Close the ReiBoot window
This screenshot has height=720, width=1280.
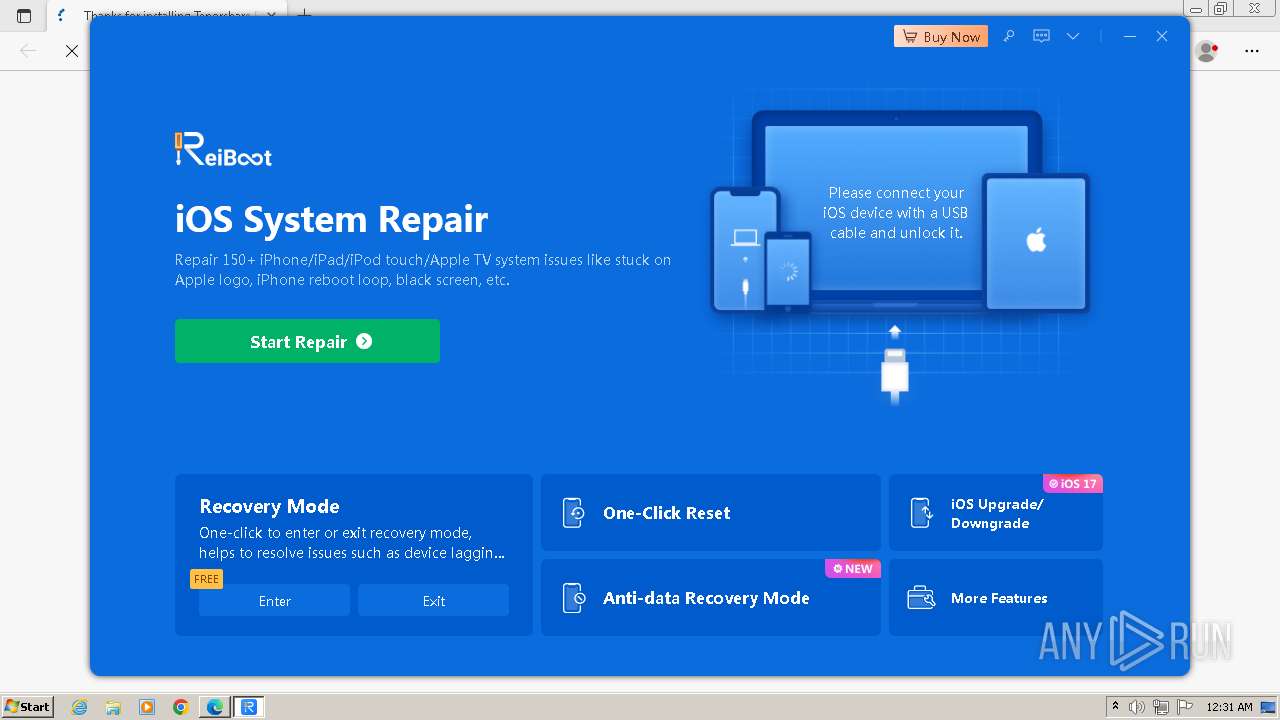click(1162, 36)
